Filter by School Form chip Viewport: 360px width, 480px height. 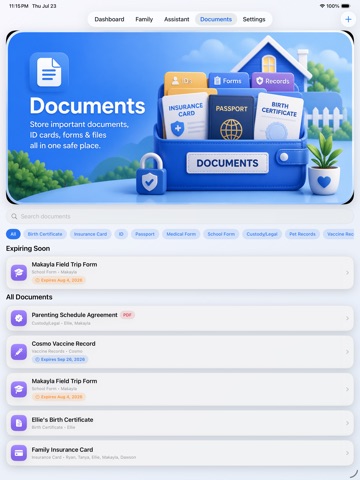[x=221, y=234]
